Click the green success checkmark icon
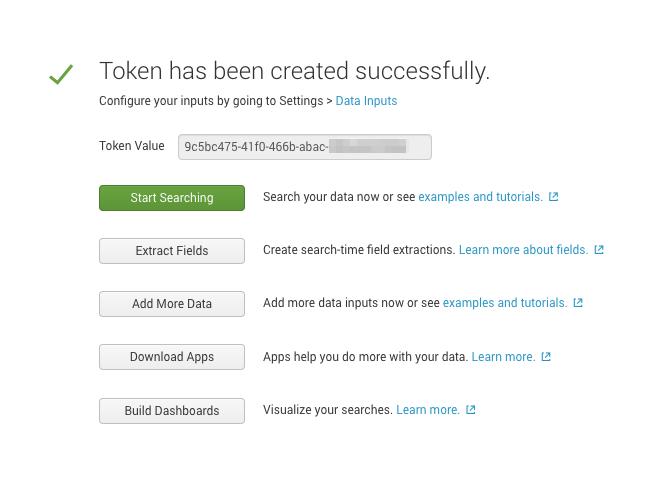Screen dimensions: 659x484 pyautogui.click(x=61, y=75)
